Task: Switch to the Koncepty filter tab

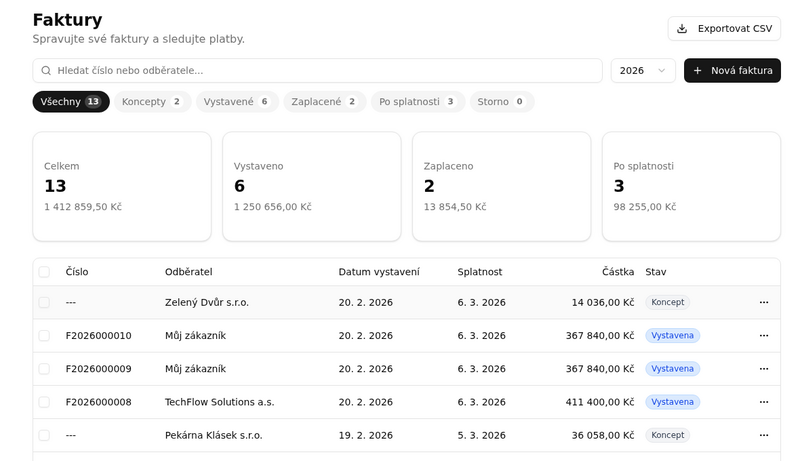Action: [x=153, y=101]
